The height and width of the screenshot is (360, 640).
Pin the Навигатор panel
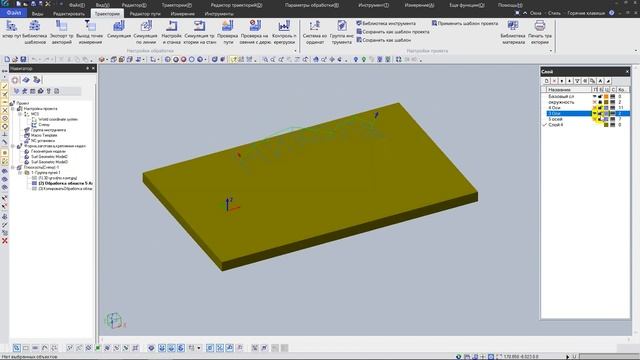[x=87, y=69]
